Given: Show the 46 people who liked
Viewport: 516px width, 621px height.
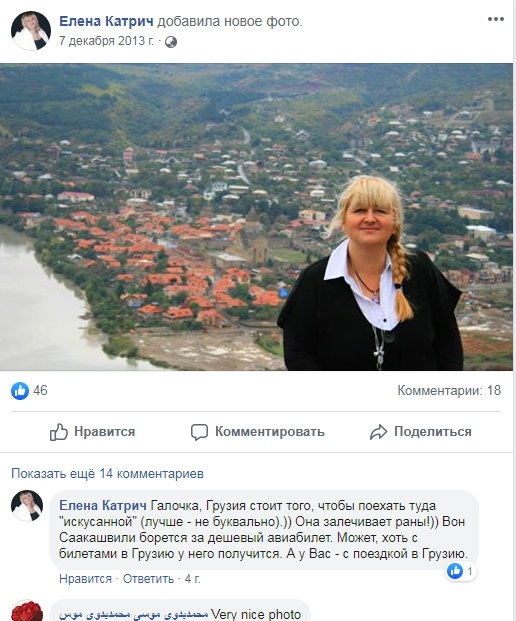Looking at the screenshot, I should [x=40, y=391].
